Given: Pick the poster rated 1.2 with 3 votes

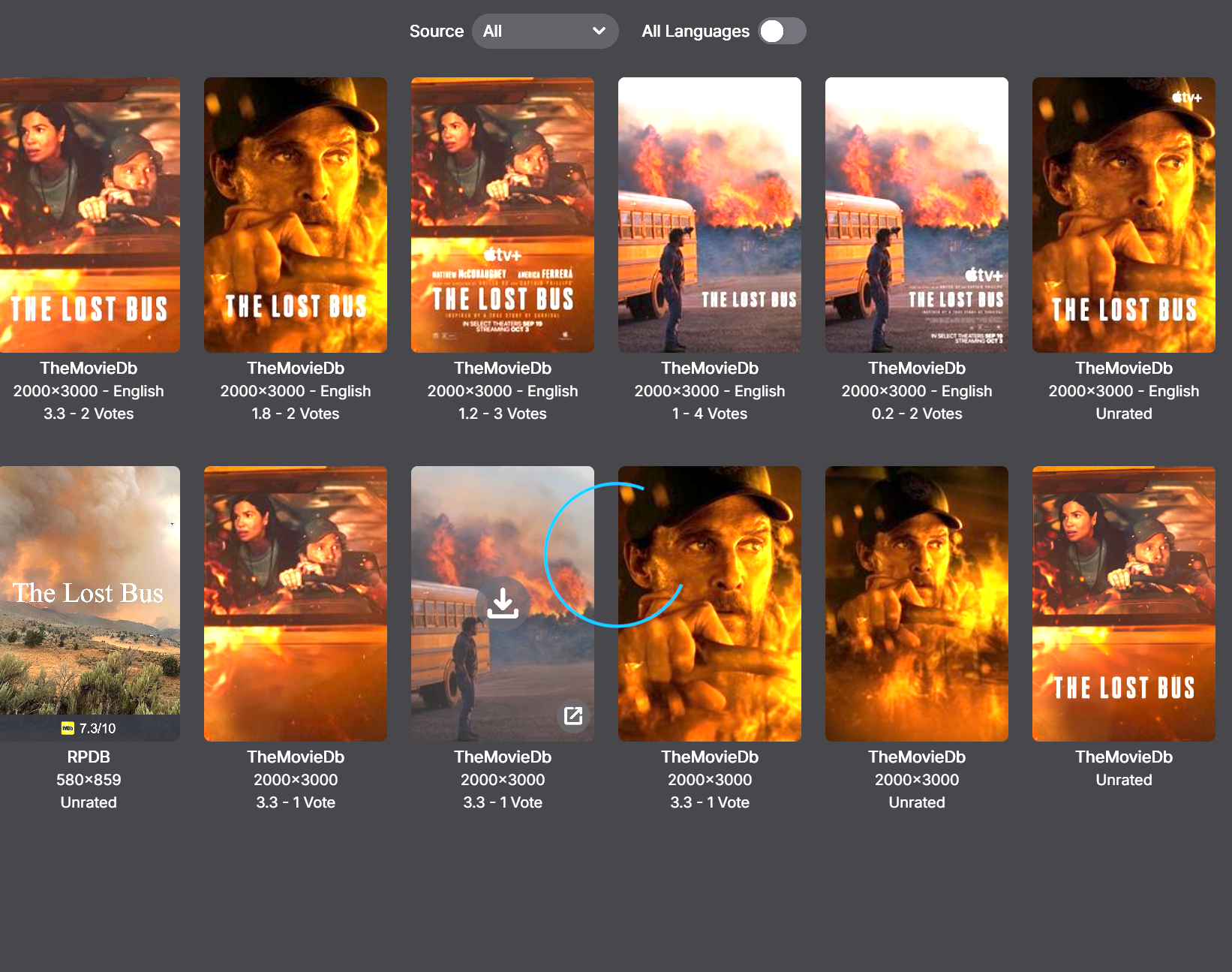Looking at the screenshot, I should (x=503, y=215).
